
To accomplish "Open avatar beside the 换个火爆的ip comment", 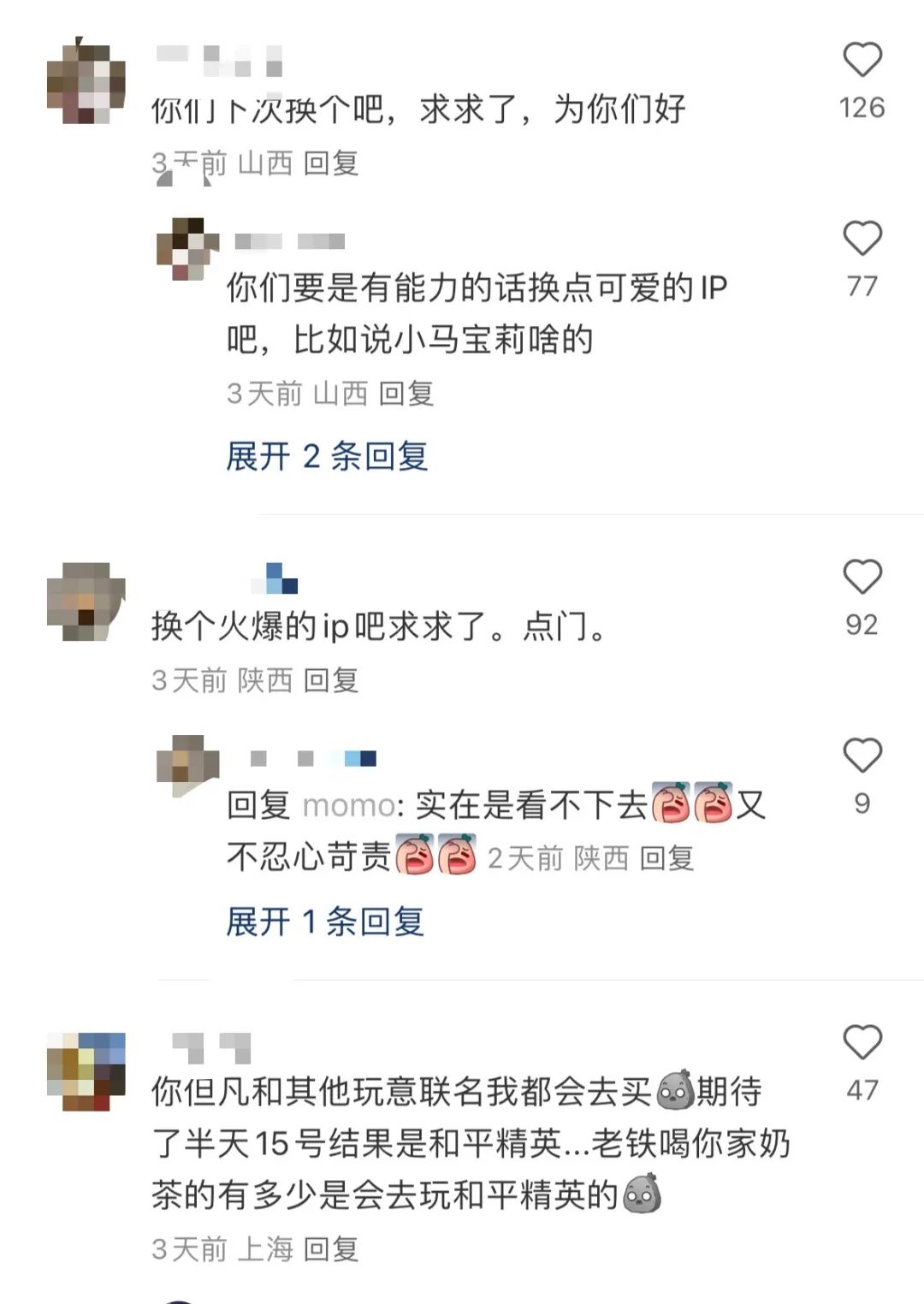I will 86,602.
